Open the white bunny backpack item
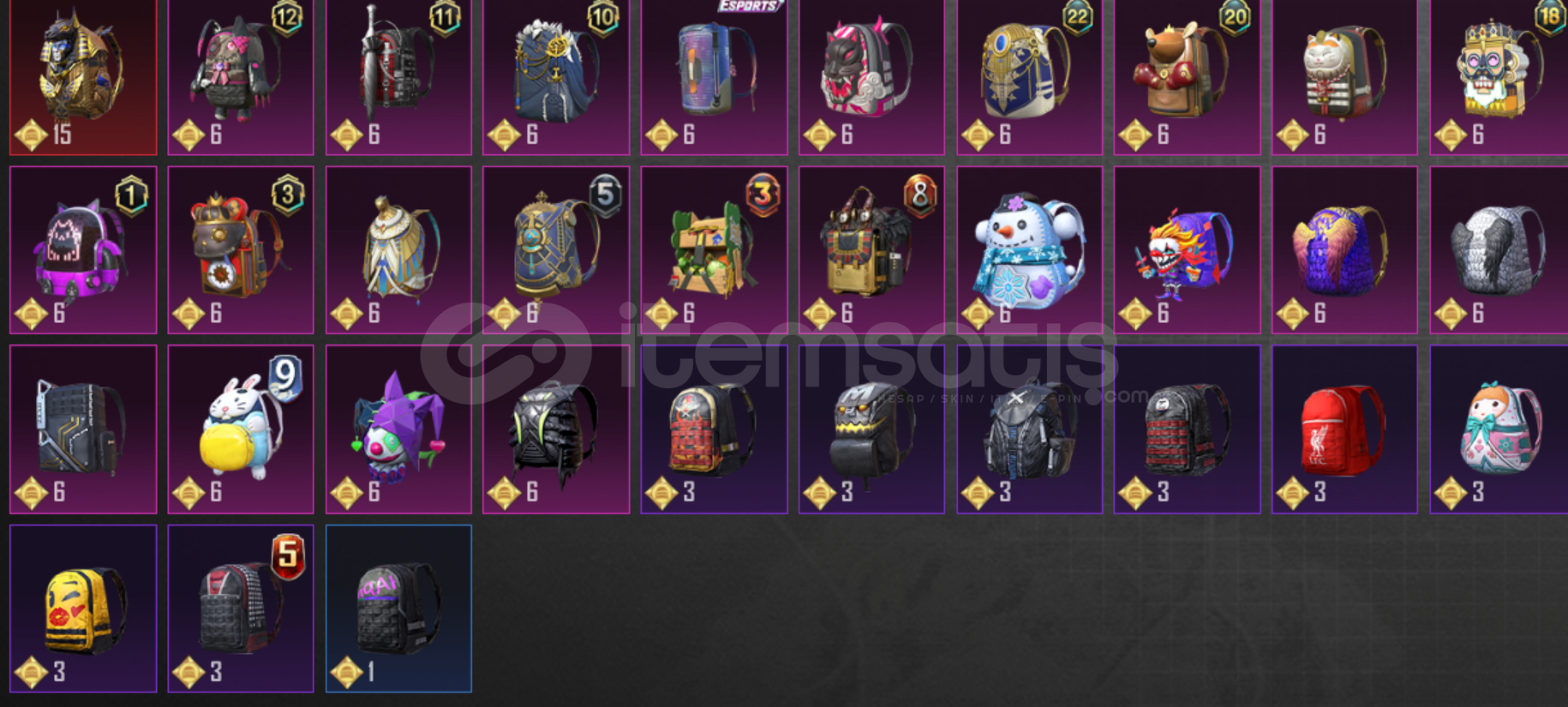1568x707 pixels. point(241,429)
